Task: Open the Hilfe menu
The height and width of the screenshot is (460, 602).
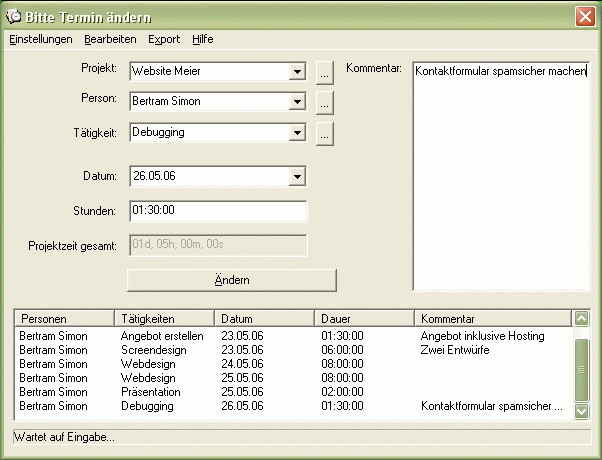Action: point(203,40)
